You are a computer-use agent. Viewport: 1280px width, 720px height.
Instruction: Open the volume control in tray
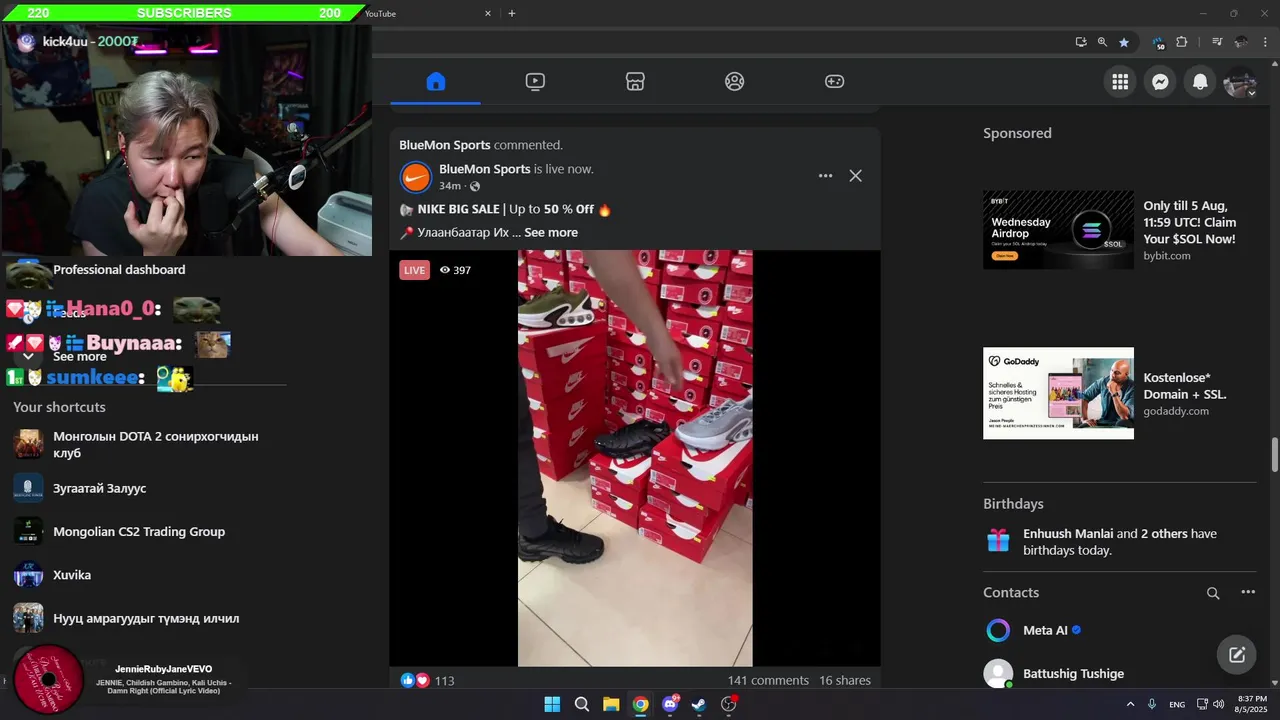click(1218, 704)
